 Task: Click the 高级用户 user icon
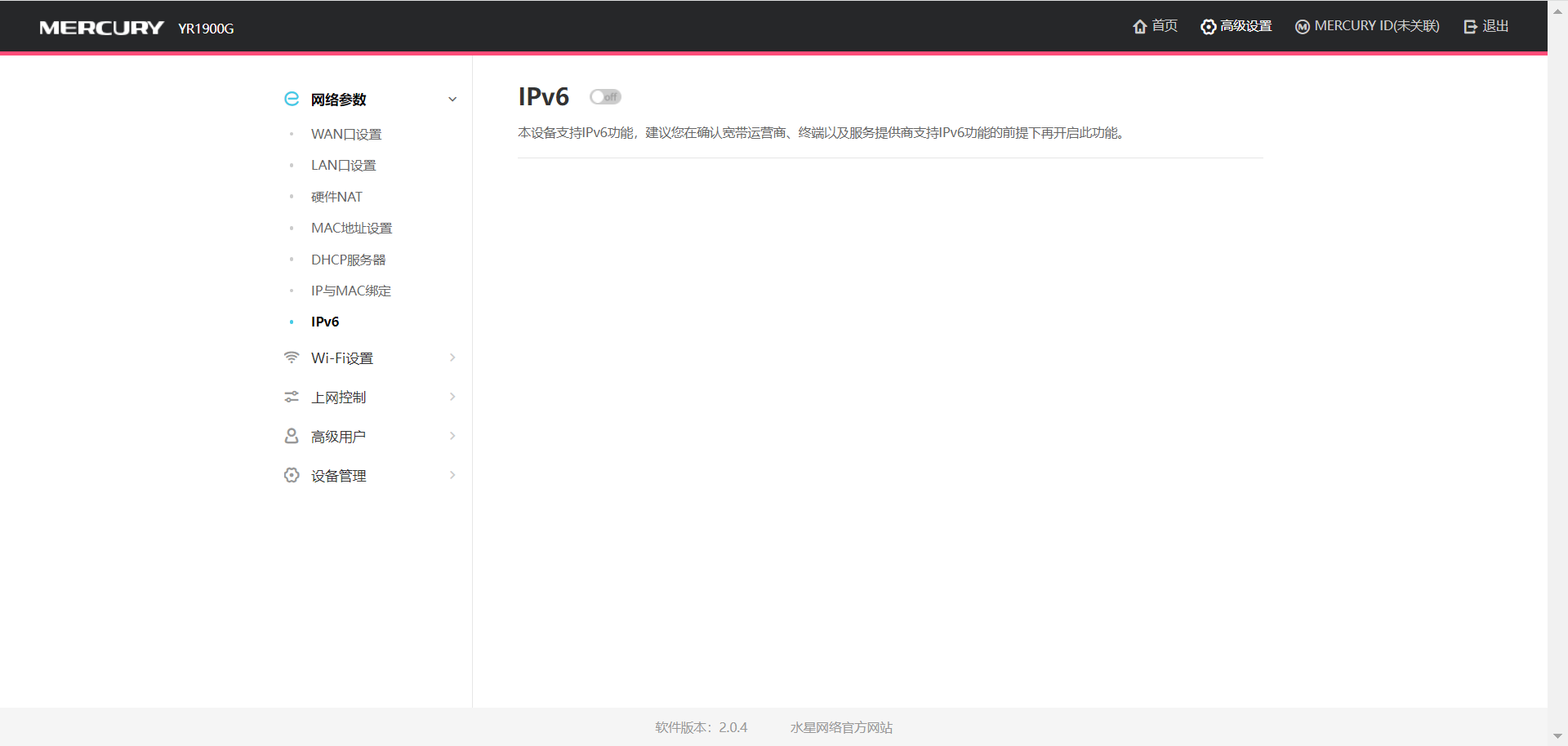(292, 436)
